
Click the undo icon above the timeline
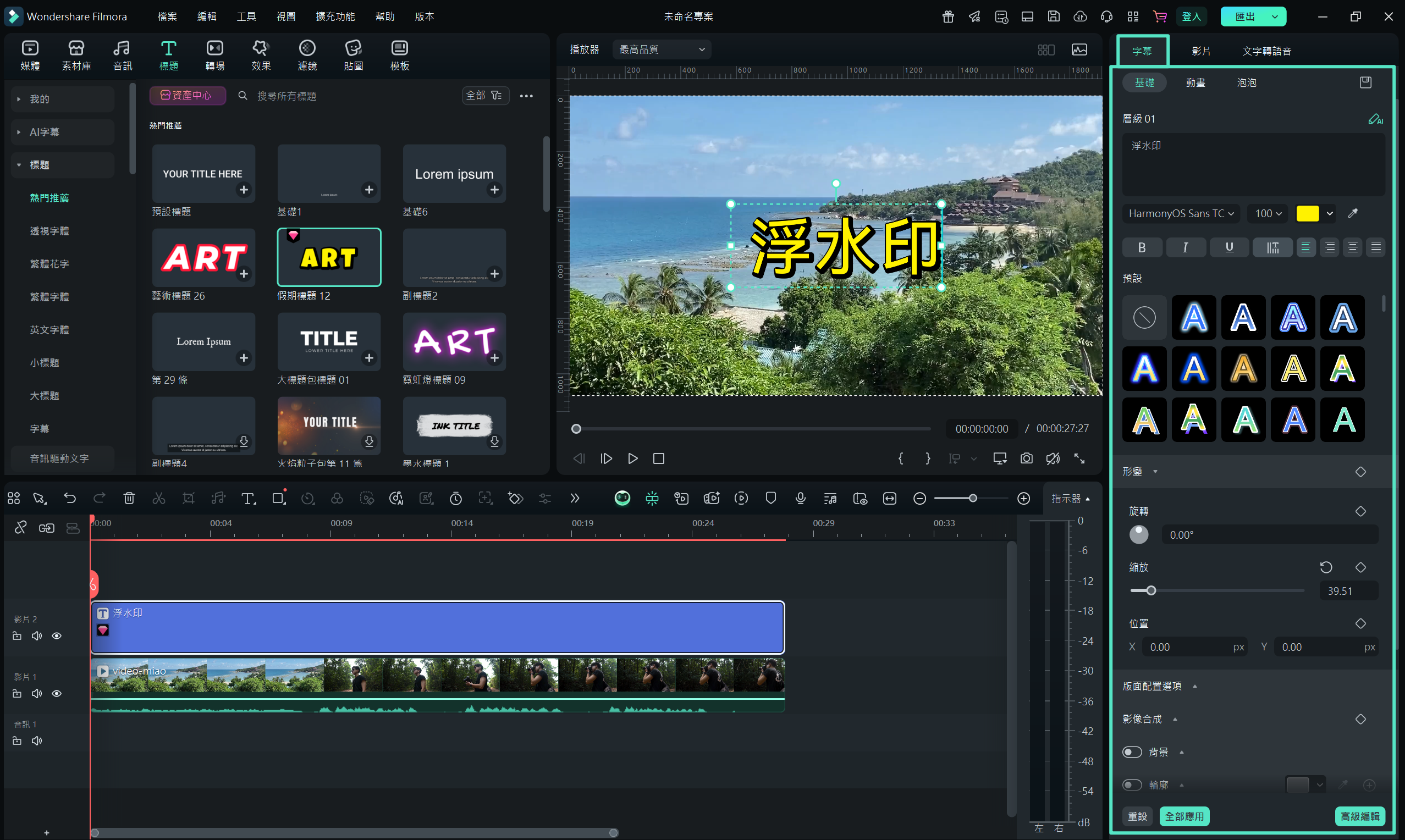click(70, 498)
